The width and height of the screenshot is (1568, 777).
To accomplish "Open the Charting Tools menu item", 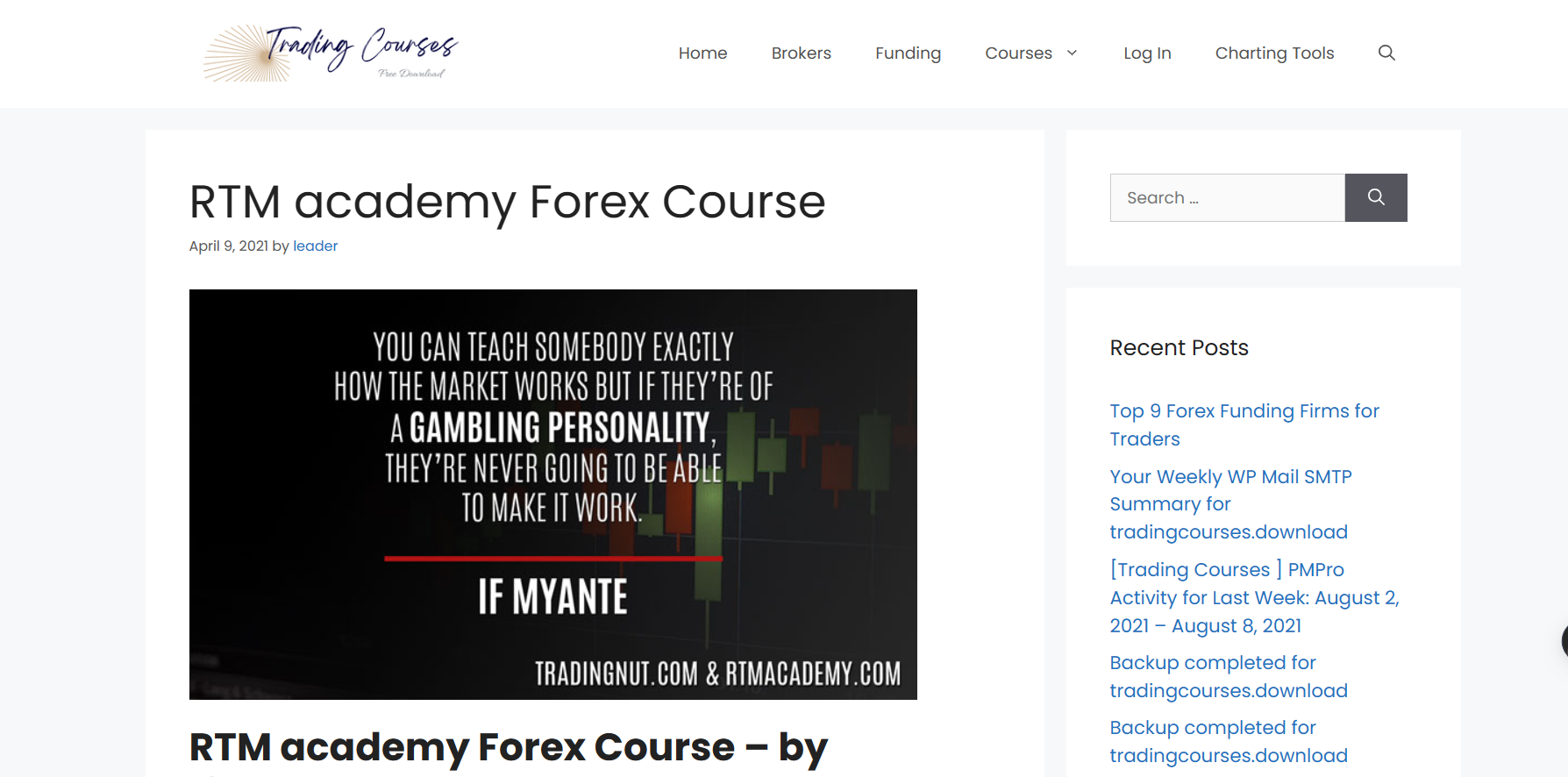I will click(1274, 53).
